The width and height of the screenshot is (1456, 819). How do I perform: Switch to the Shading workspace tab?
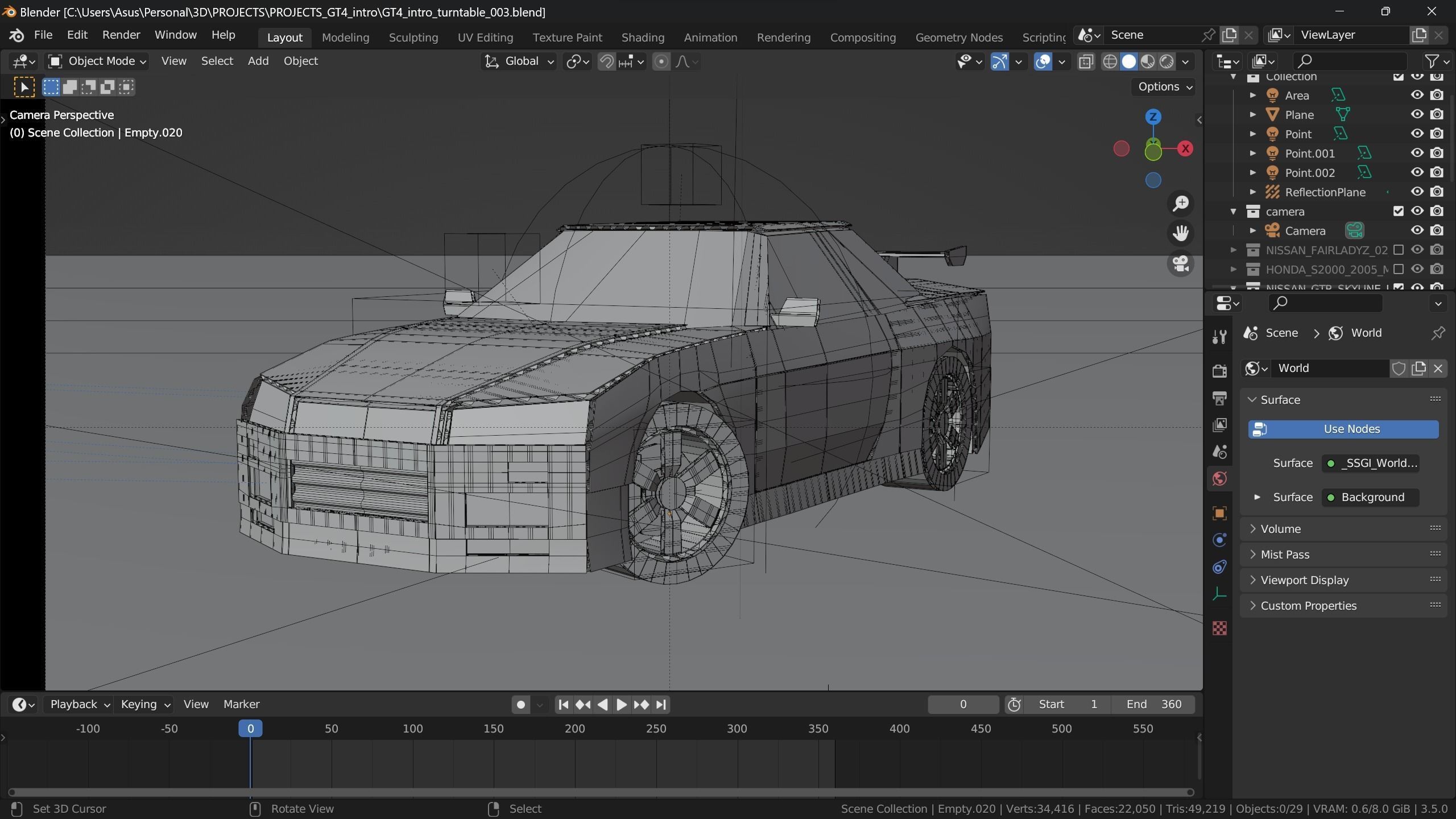click(643, 38)
